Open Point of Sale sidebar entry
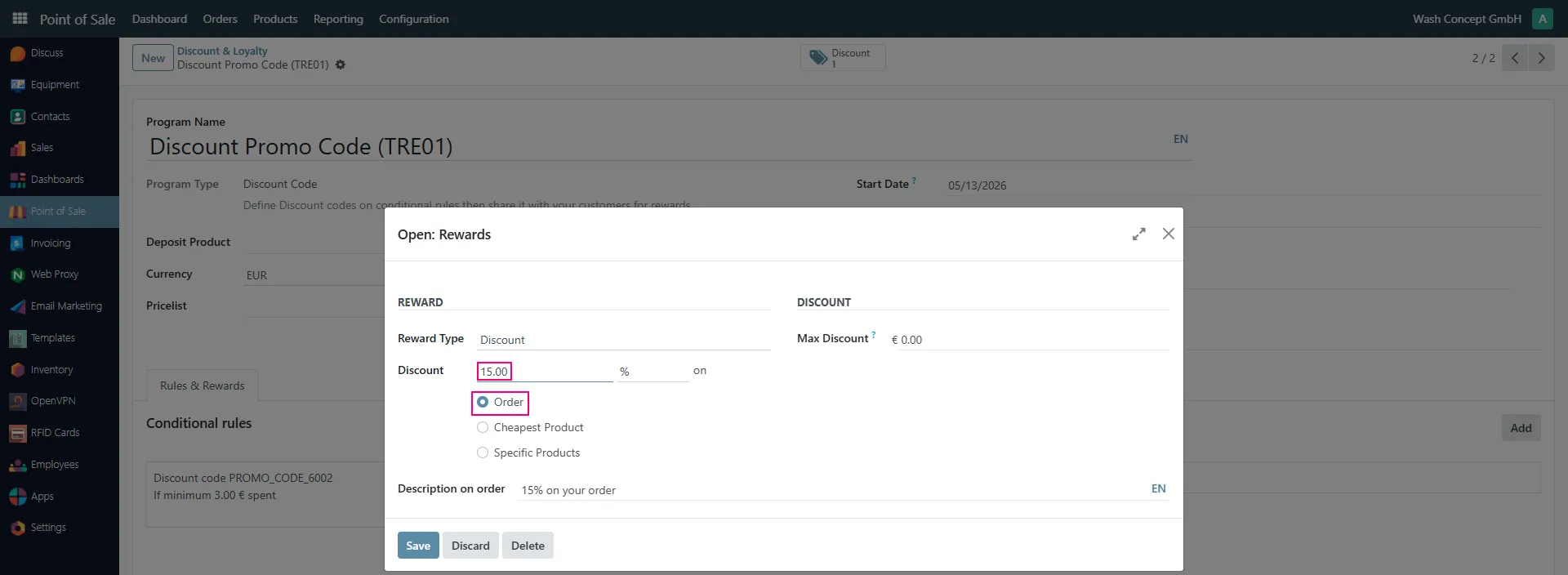Screen dimensions: 1568x575 [x=59, y=212]
